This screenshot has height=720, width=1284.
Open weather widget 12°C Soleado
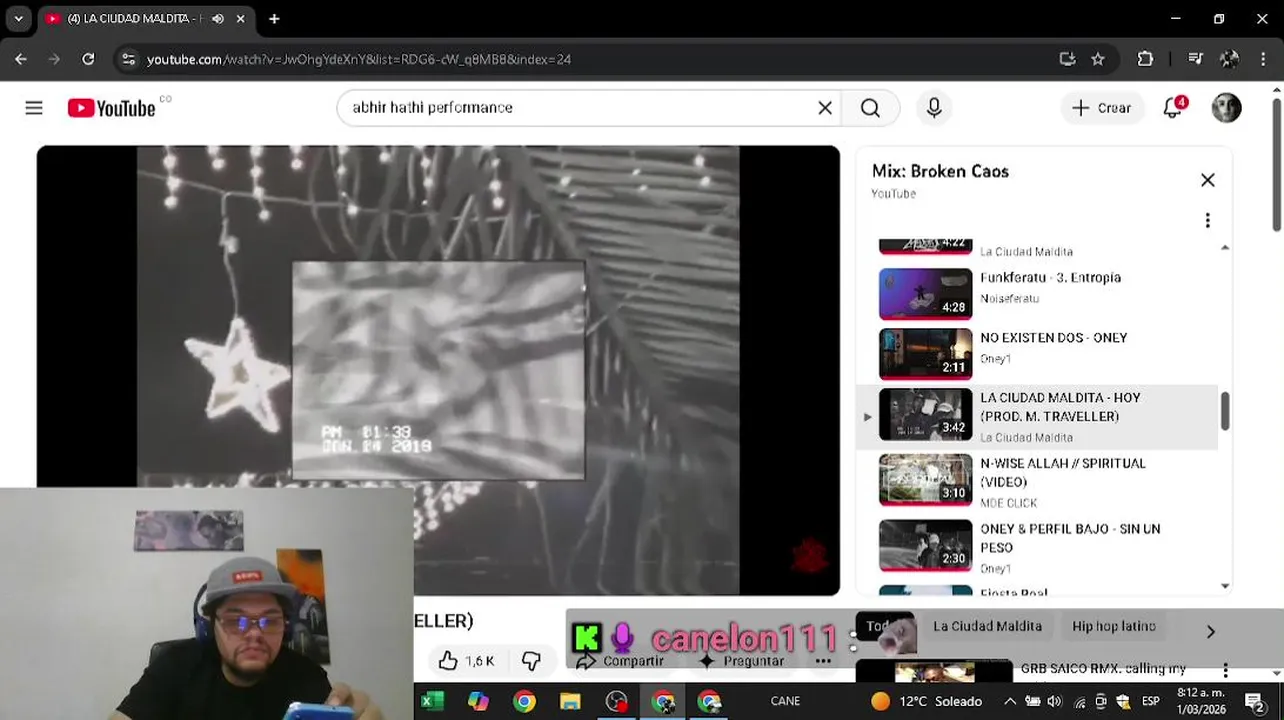point(926,701)
